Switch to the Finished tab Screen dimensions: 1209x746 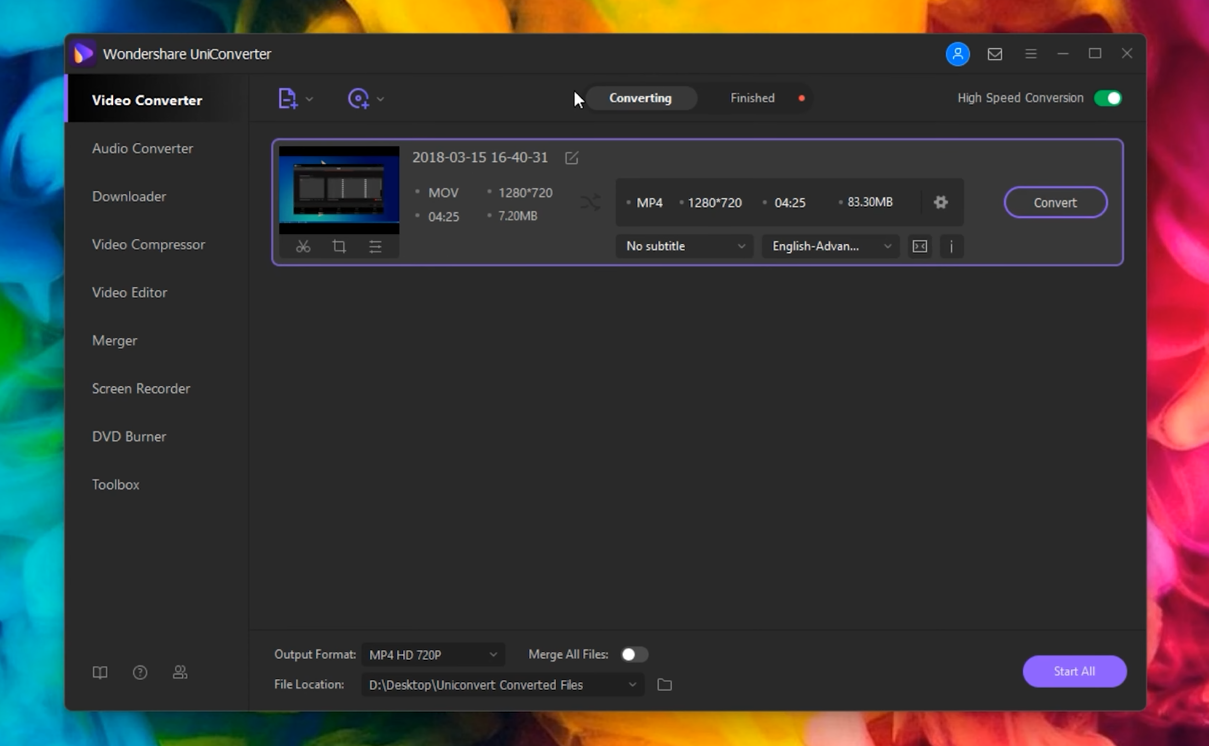tap(752, 98)
